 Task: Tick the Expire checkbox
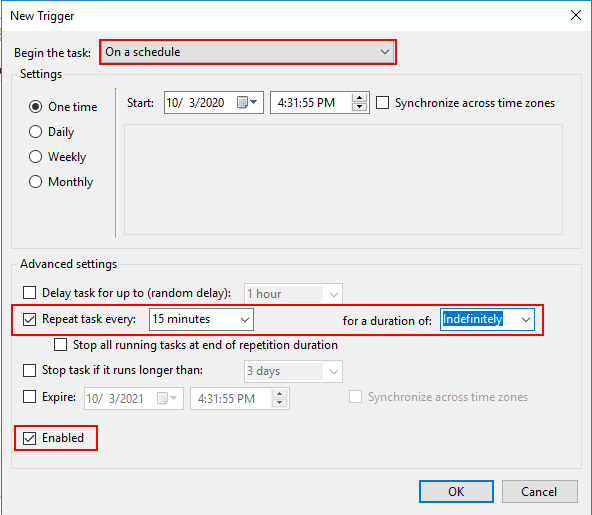point(29,397)
